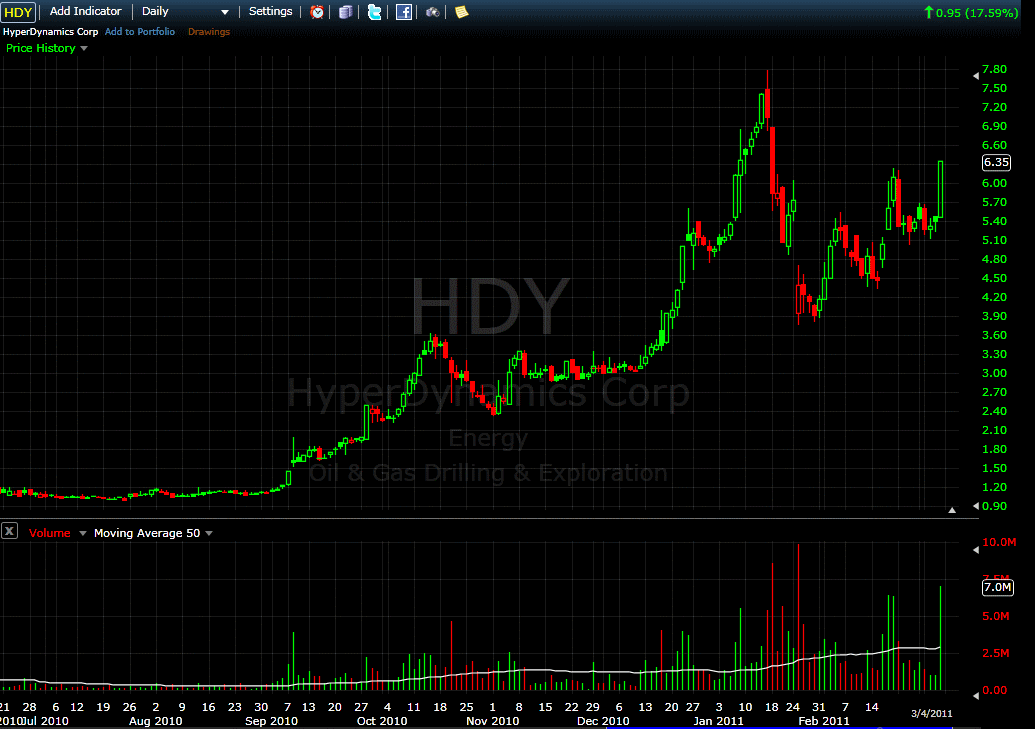Share the chart via the Facebook icon

(403, 12)
